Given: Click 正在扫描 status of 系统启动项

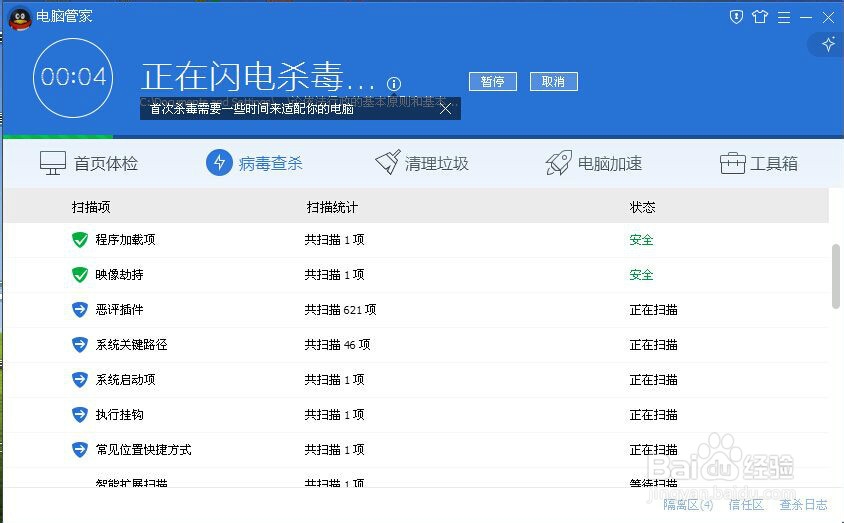Looking at the screenshot, I should [x=653, y=380].
